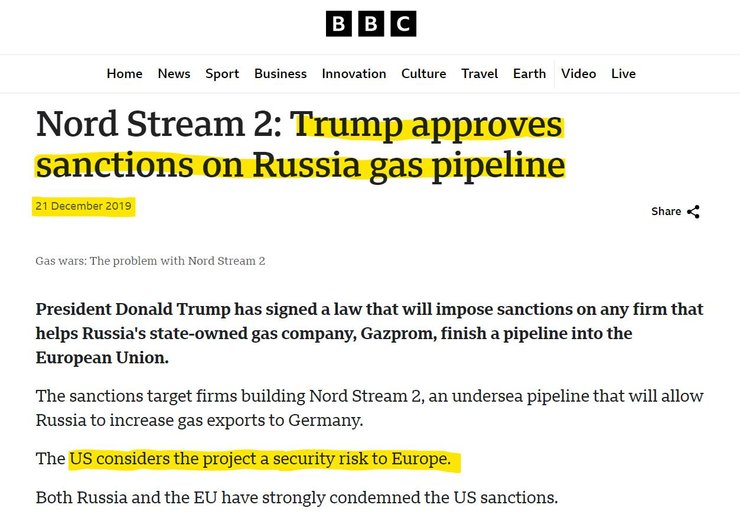The image size is (740, 527).
Task: Click the bold intro paragraph about Gazprom
Action: pos(369,332)
